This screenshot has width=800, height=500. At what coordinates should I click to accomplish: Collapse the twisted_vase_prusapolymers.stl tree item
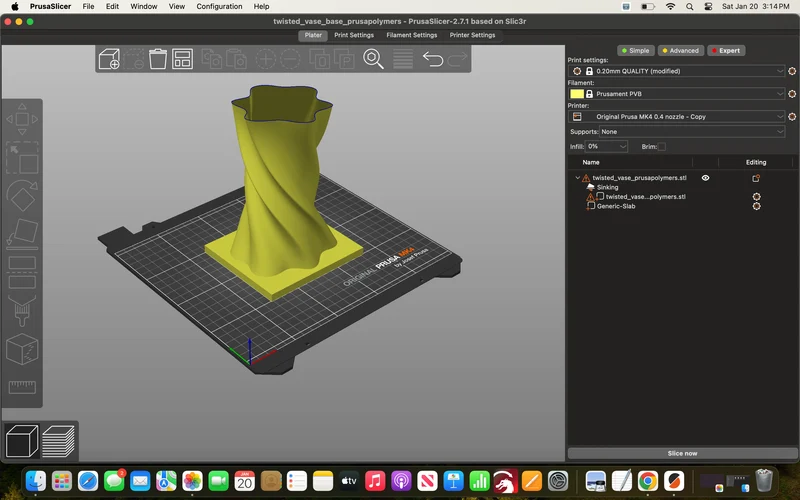tap(578, 178)
